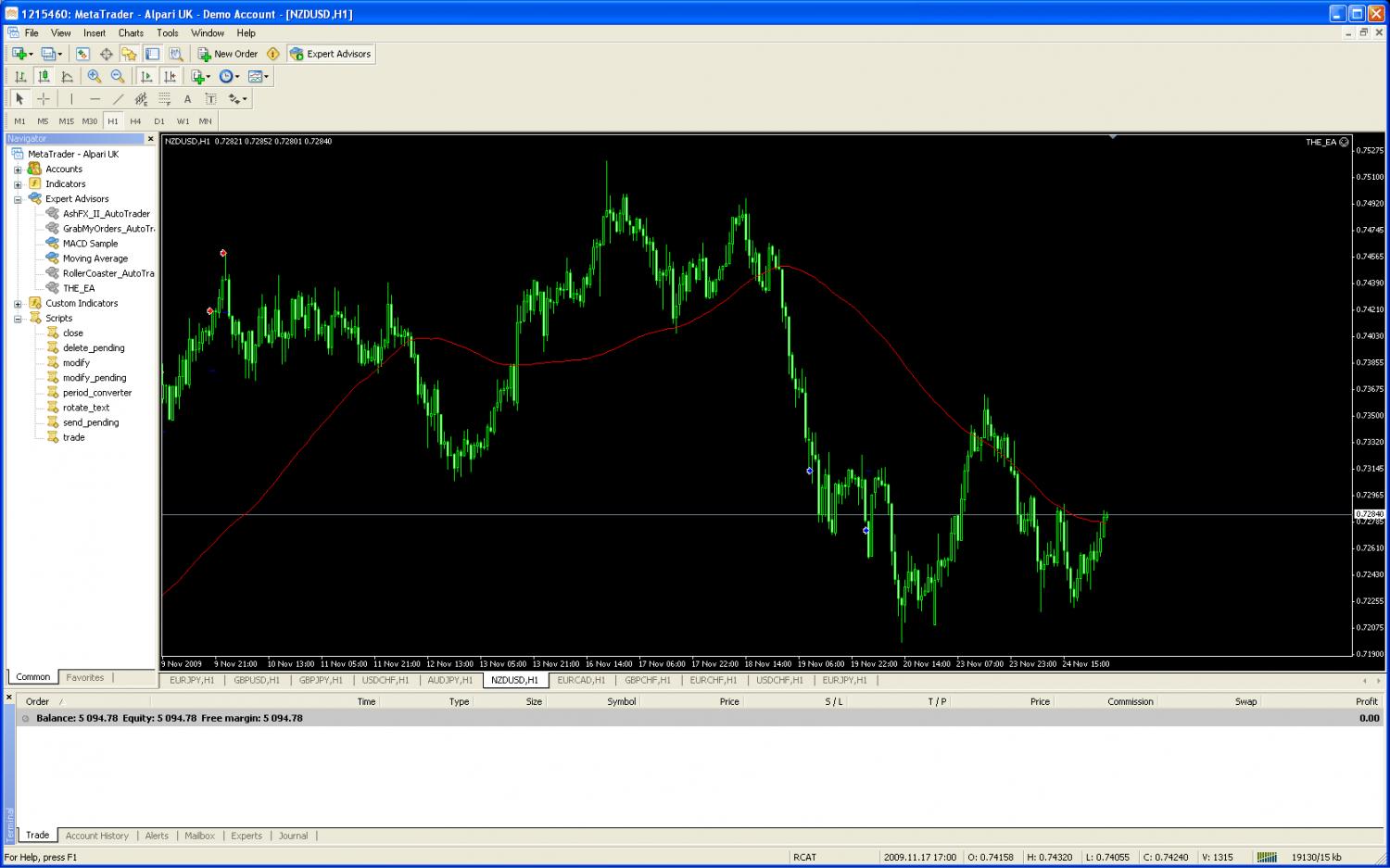
Task: Zoom out of the chart
Action: pyautogui.click(x=118, y=77)
